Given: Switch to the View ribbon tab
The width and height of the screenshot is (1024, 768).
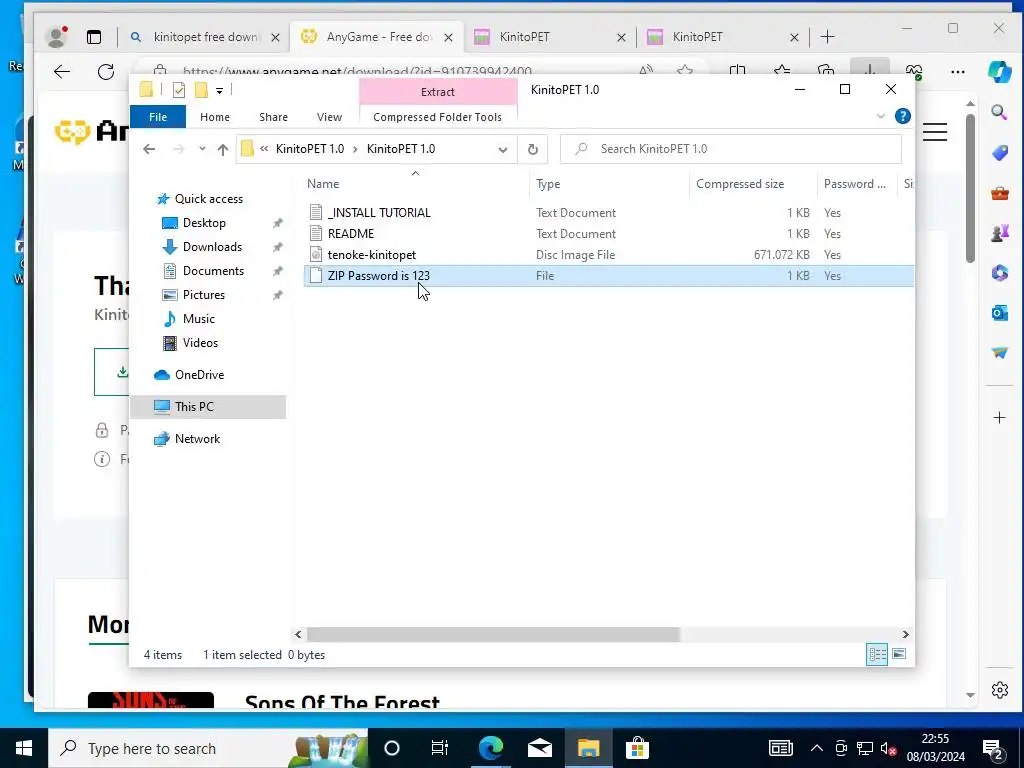Looking at the screenshot, I should pyautogui.click(x=329, y=117).
